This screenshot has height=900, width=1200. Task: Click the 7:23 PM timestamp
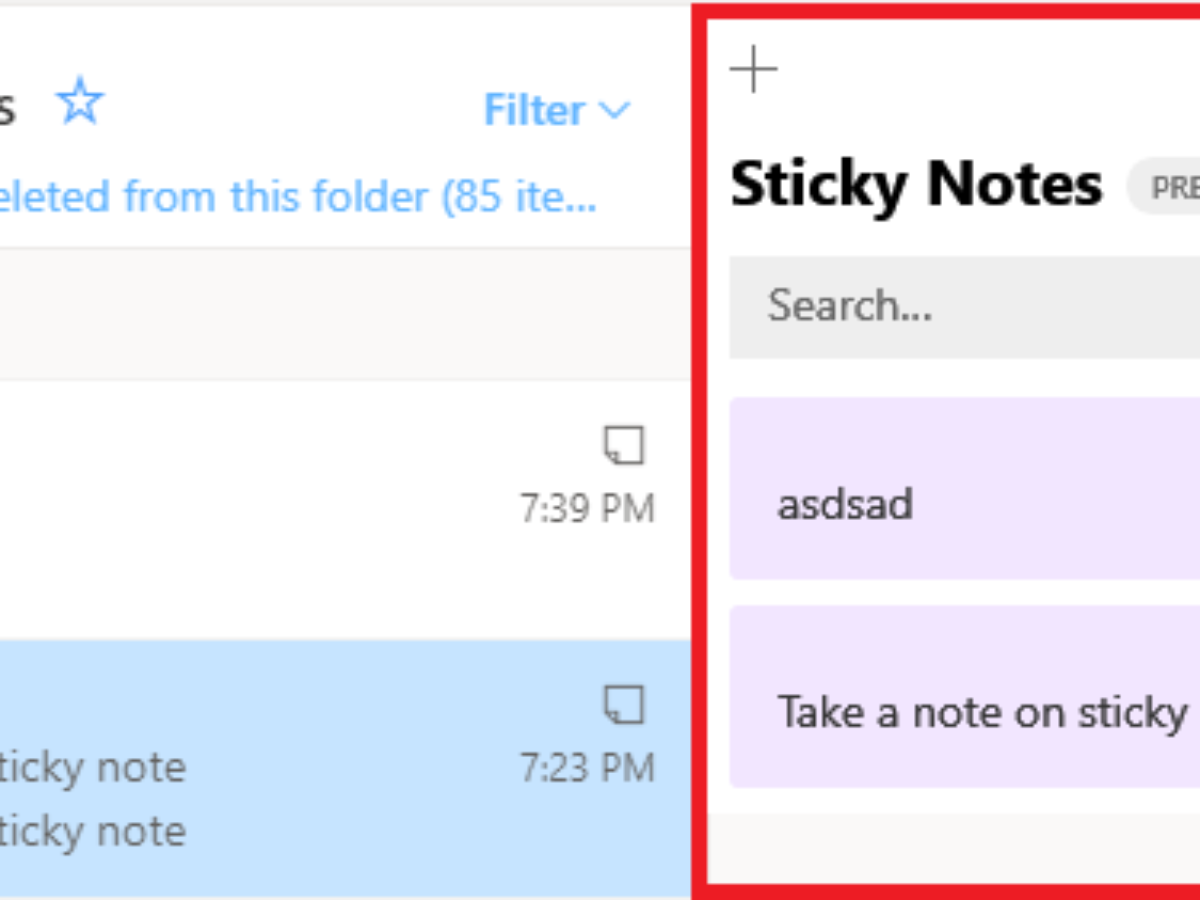(x=587, y=768)
